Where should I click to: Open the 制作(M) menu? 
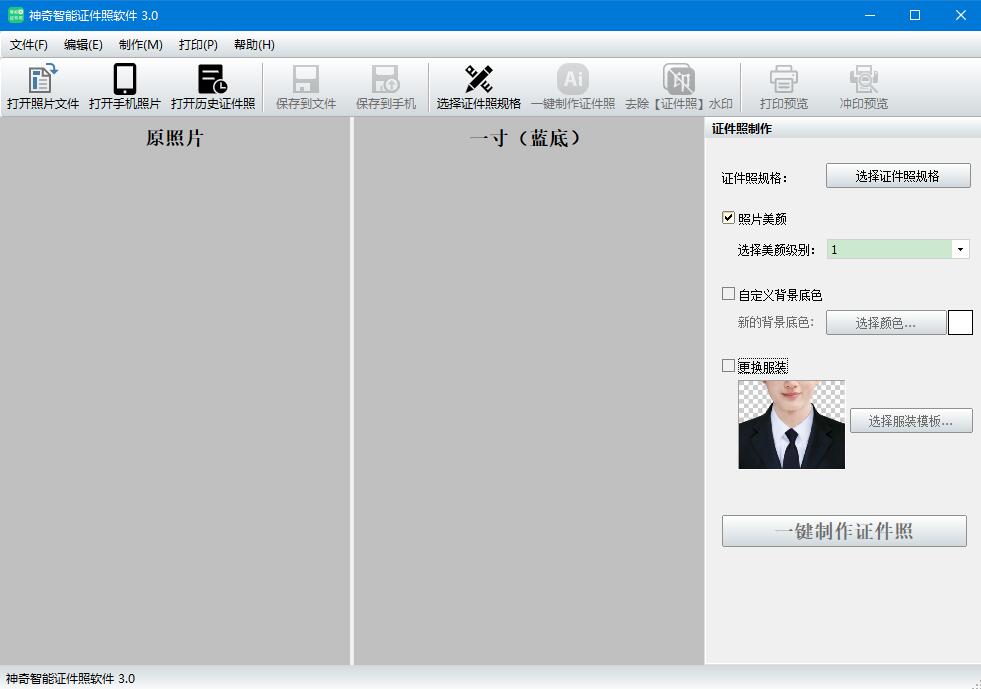[141, 44]
